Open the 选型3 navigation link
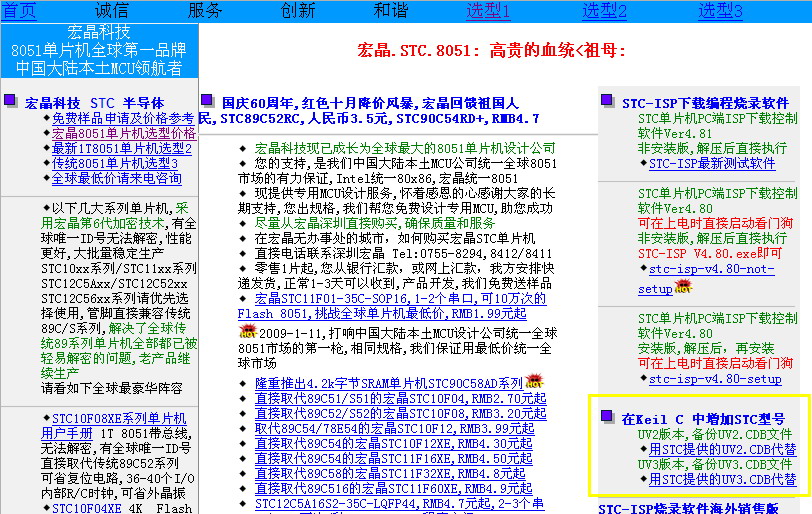Viewport: 812px width, 514px height. tap(720, 10)
